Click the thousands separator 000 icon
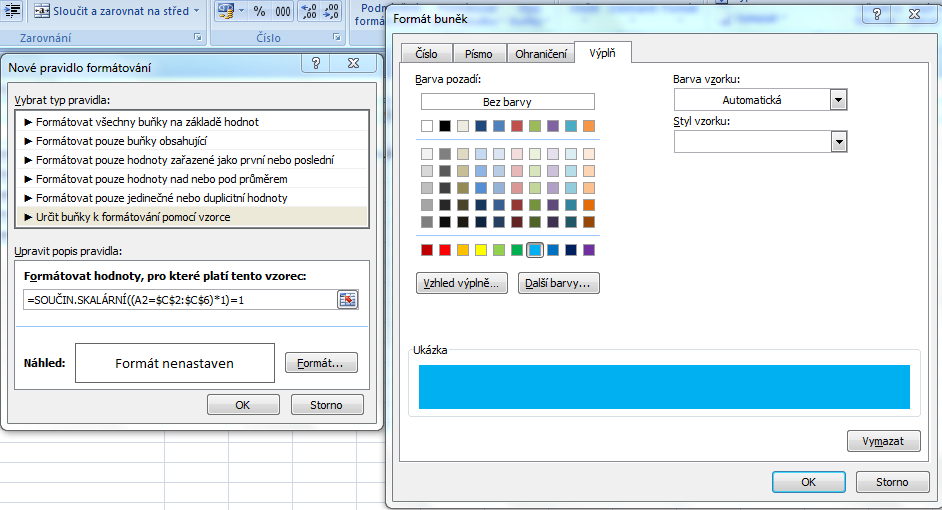The height and width of the screenshot is (510, 942). point(283,11)
